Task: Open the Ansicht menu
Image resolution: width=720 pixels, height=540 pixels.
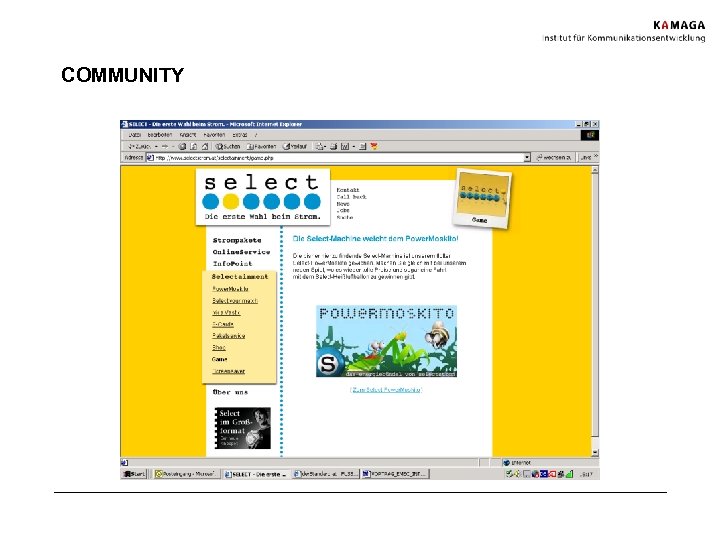Action: [188, 135]
